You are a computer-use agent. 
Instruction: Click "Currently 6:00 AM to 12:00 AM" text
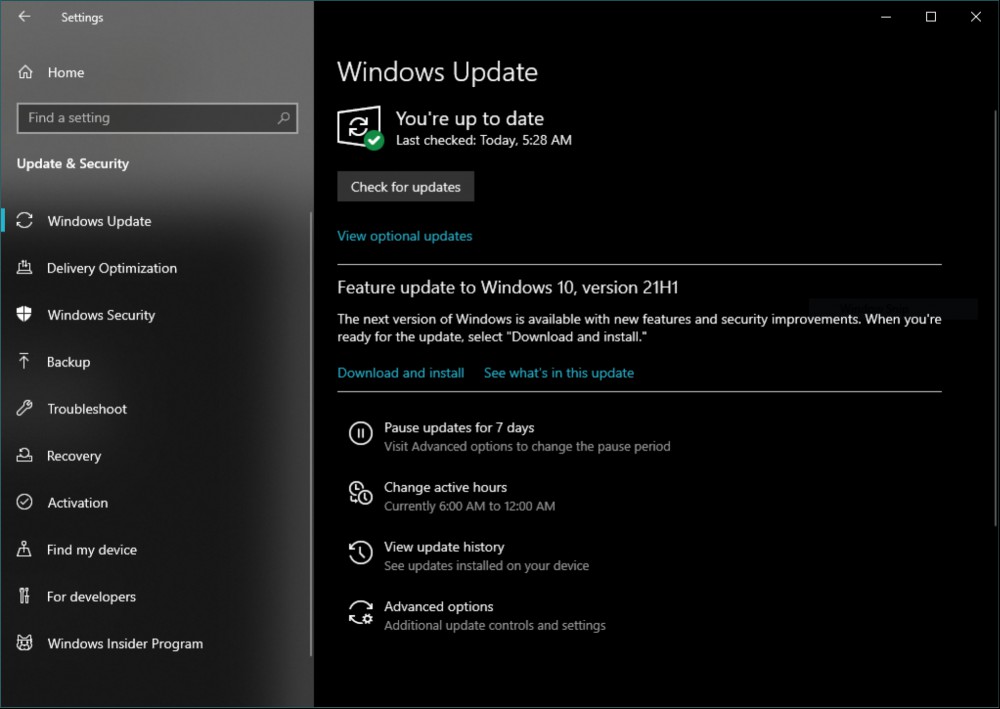pos(469,506)
